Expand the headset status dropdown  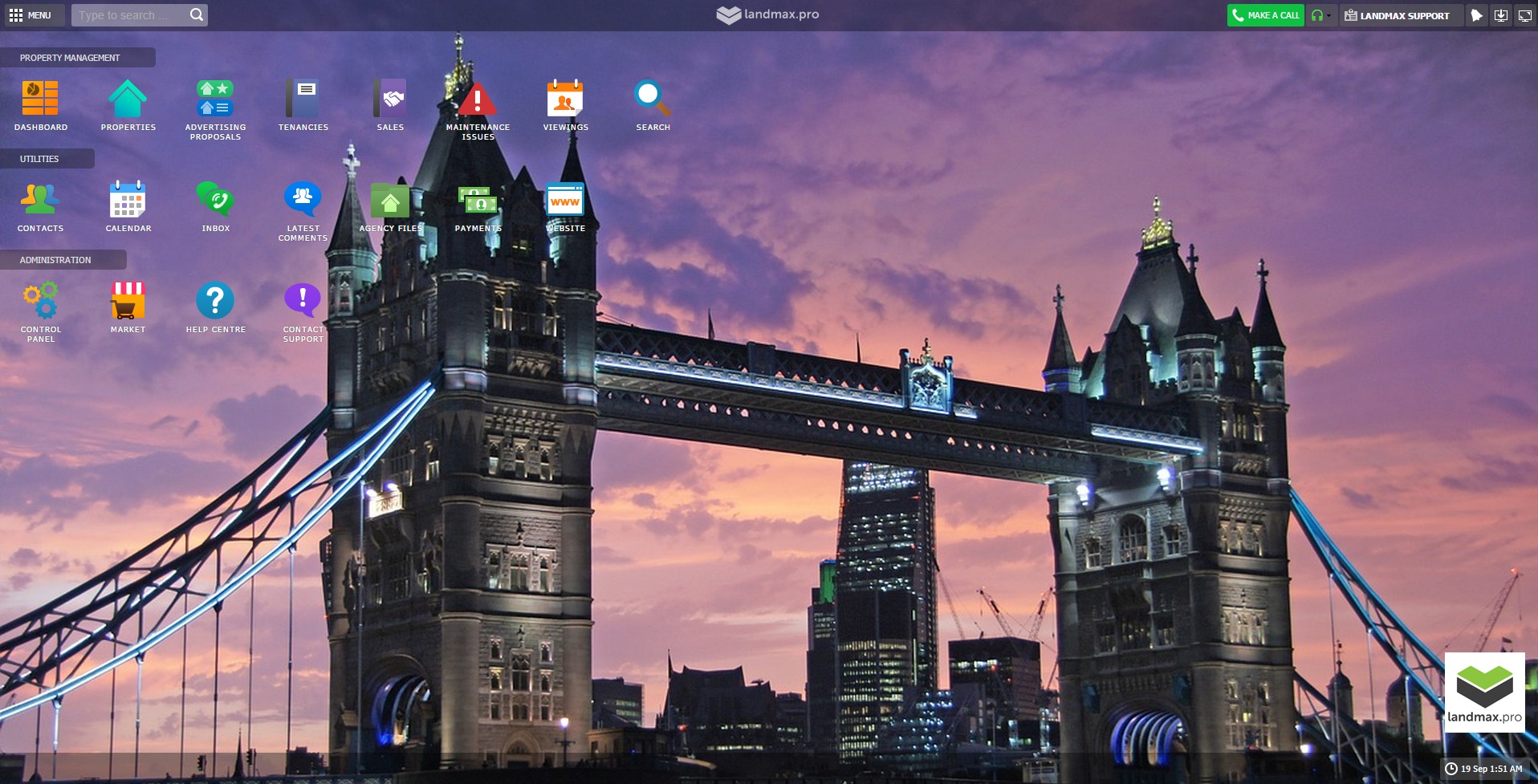1321,15
